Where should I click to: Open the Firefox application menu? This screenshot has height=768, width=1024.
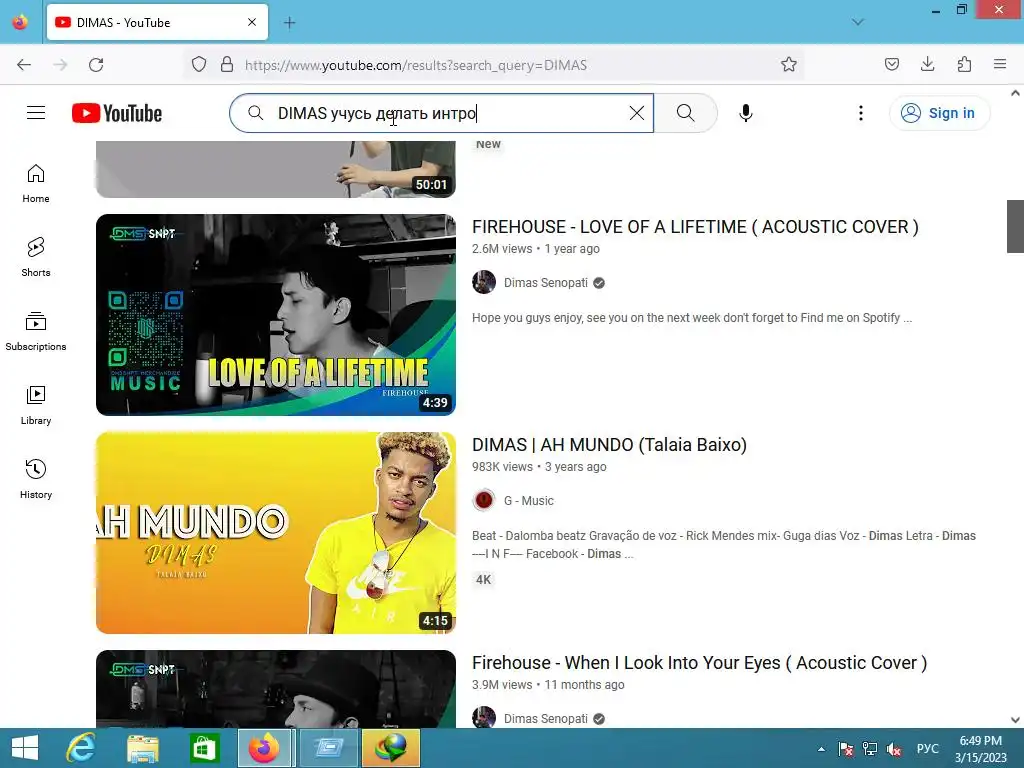[1000, 65]
